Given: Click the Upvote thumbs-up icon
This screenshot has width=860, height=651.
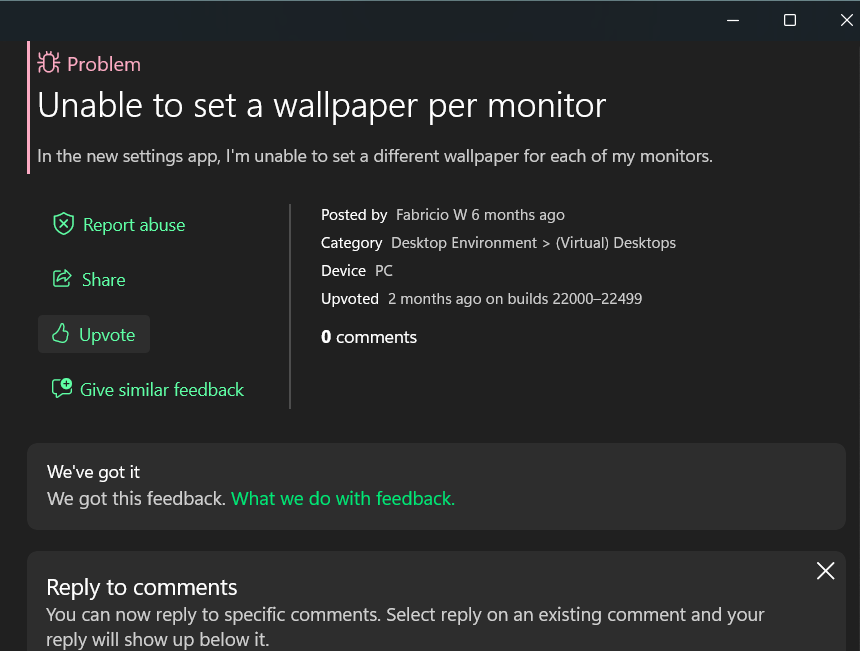Looking at the screenshot, I should 60,333.
